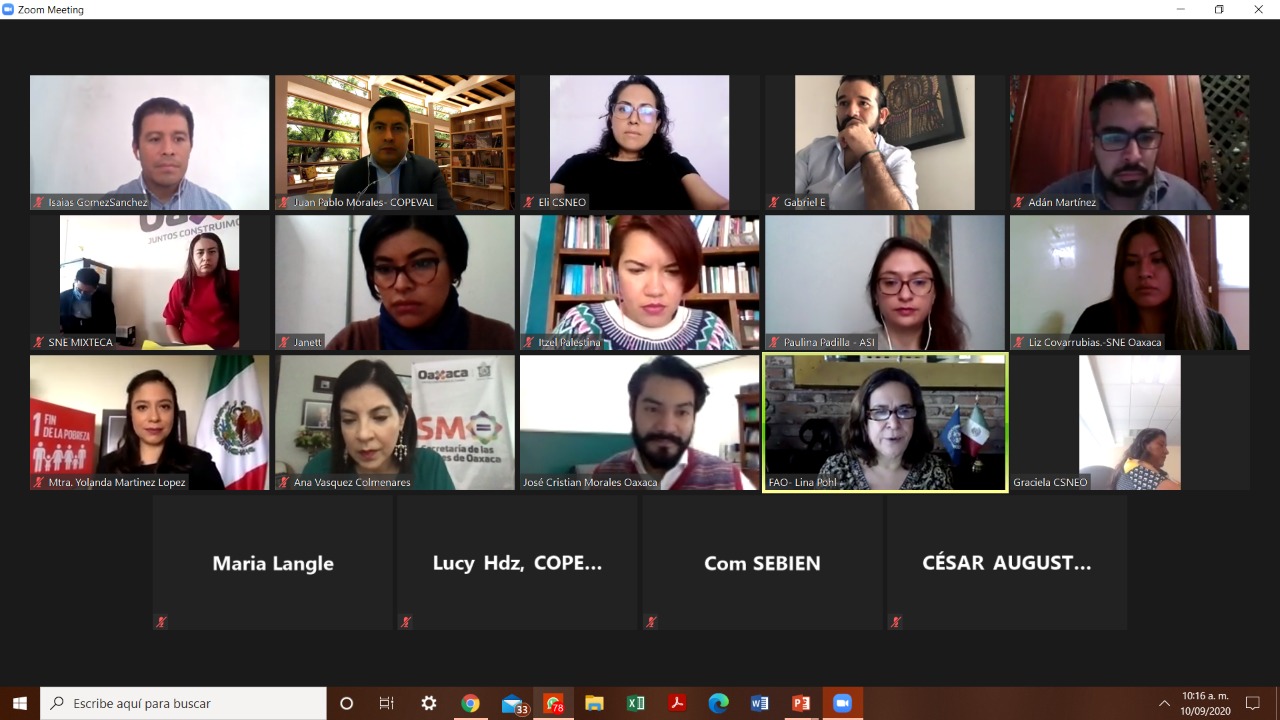The image size is (1280, 720).
Task: Show hidden system tray icons chevron
Action: click(1164, 703)
